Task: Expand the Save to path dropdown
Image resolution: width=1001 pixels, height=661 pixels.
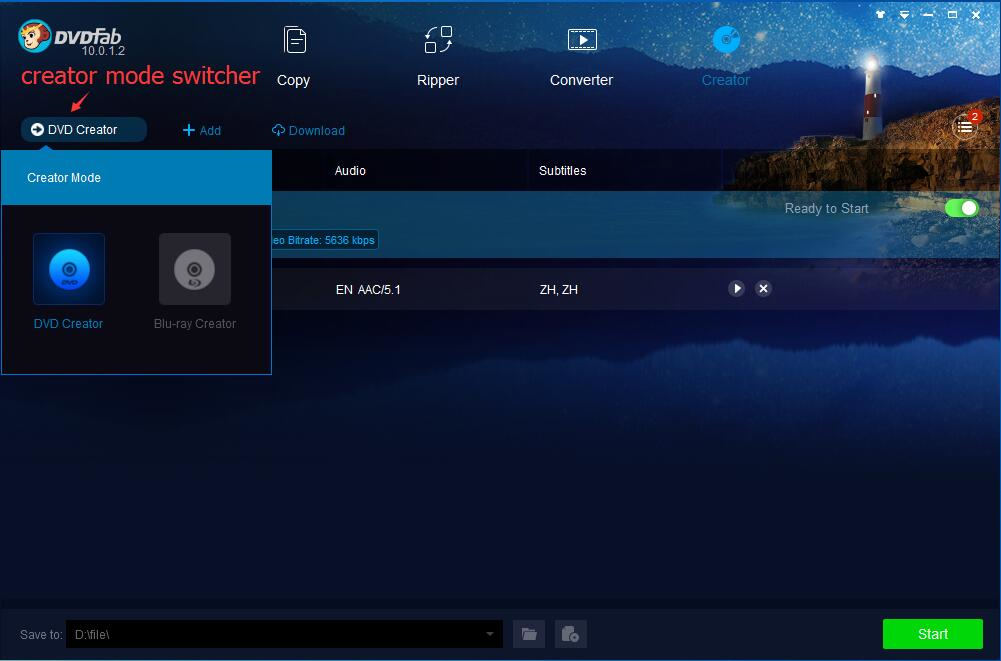Action: point(490,634)
